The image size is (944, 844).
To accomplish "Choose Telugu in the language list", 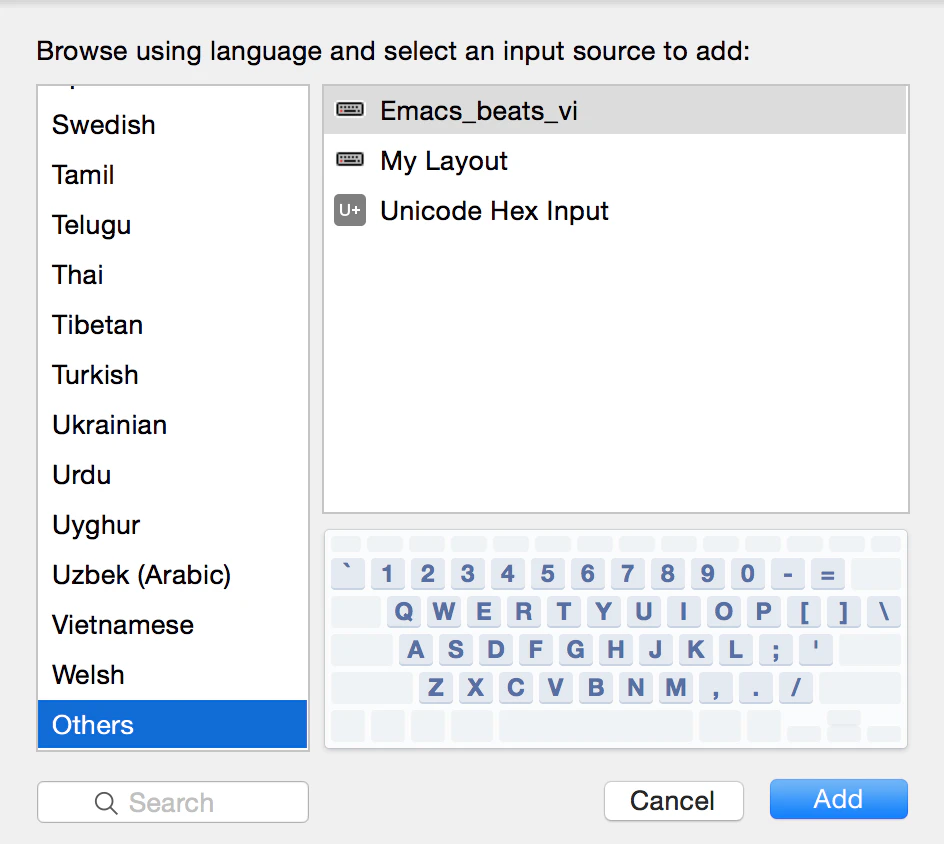I will (172, 225).
